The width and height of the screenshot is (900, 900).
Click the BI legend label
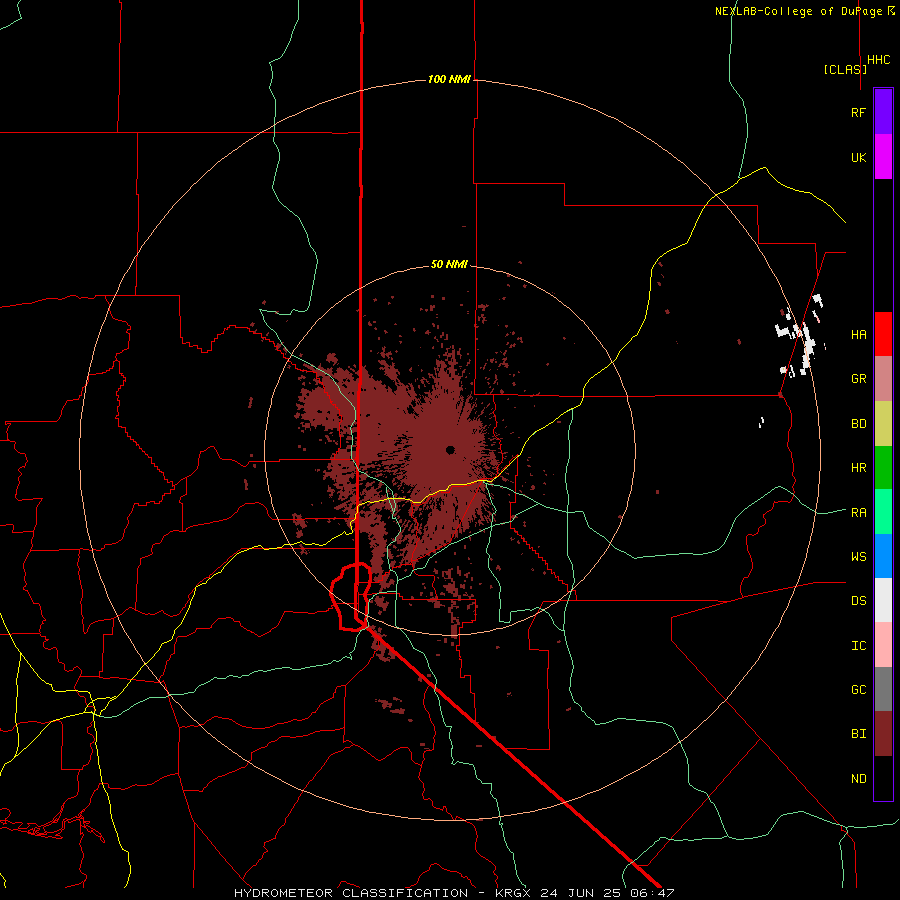coord(858,734)
